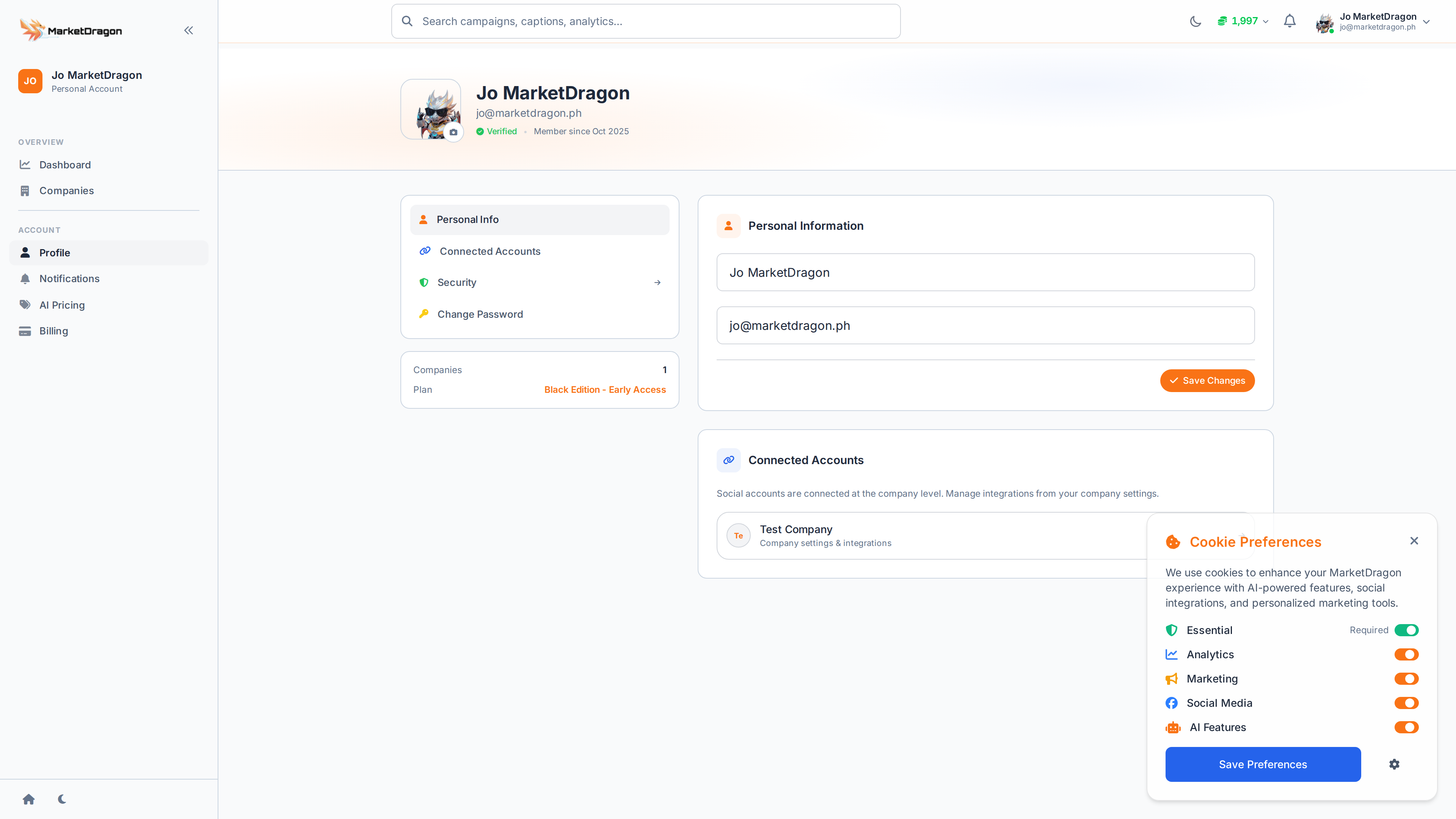This screenshot has height=819, width=1456.
Task: Click the name field 'Jo MarketDragon'
Action: coord(985,273)
